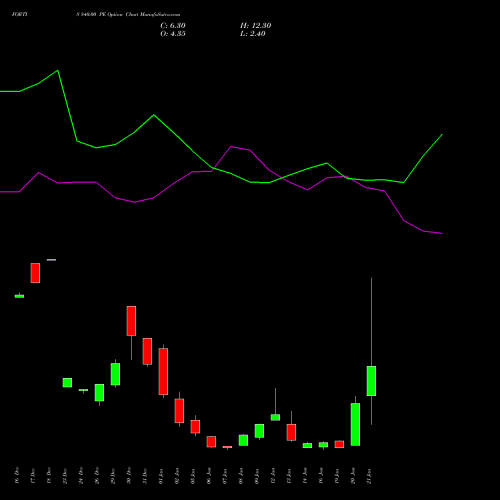This screenshot has height=500, width=500.
Task: Click the green indicator line peak near 18 Dec
Action: click(58, 70)
